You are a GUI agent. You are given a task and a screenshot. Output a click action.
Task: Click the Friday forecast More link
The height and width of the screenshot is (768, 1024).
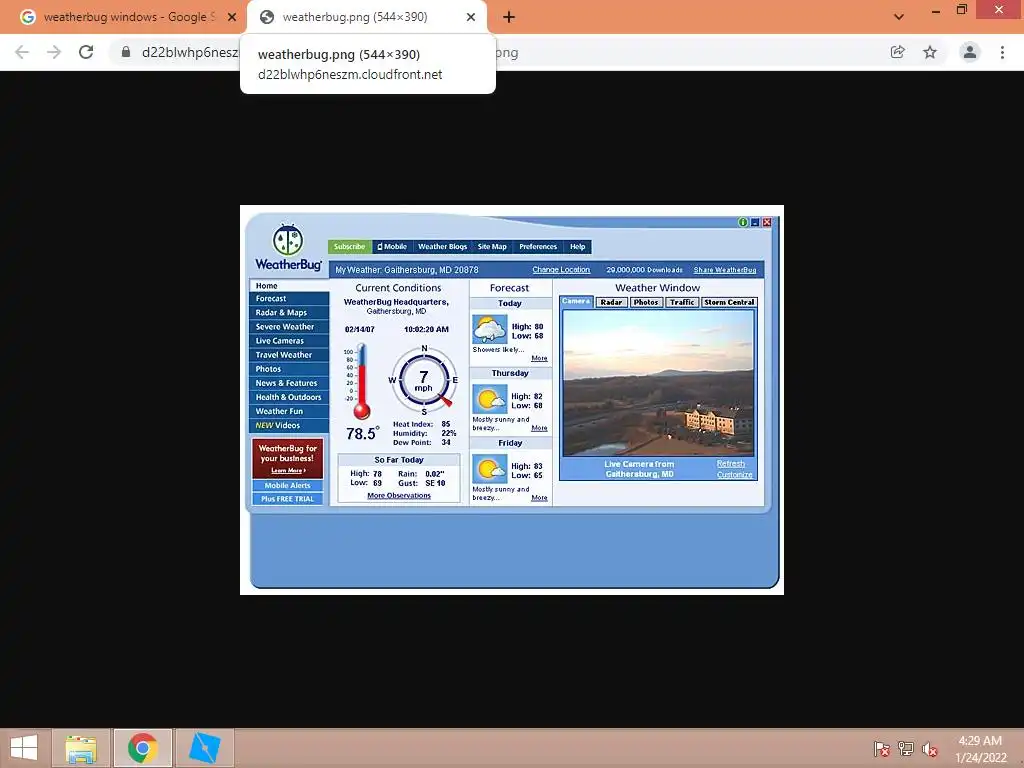pos(539,498)
